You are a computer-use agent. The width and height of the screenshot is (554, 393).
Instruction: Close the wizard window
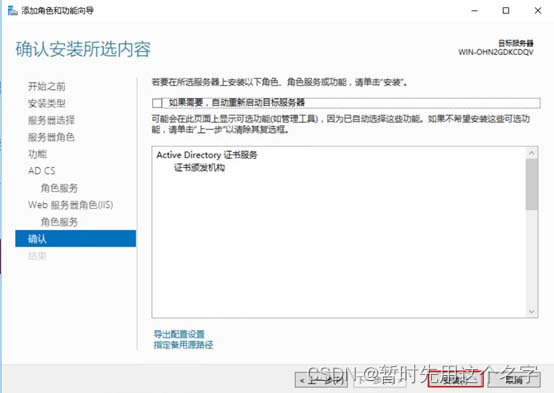point(538,11)
